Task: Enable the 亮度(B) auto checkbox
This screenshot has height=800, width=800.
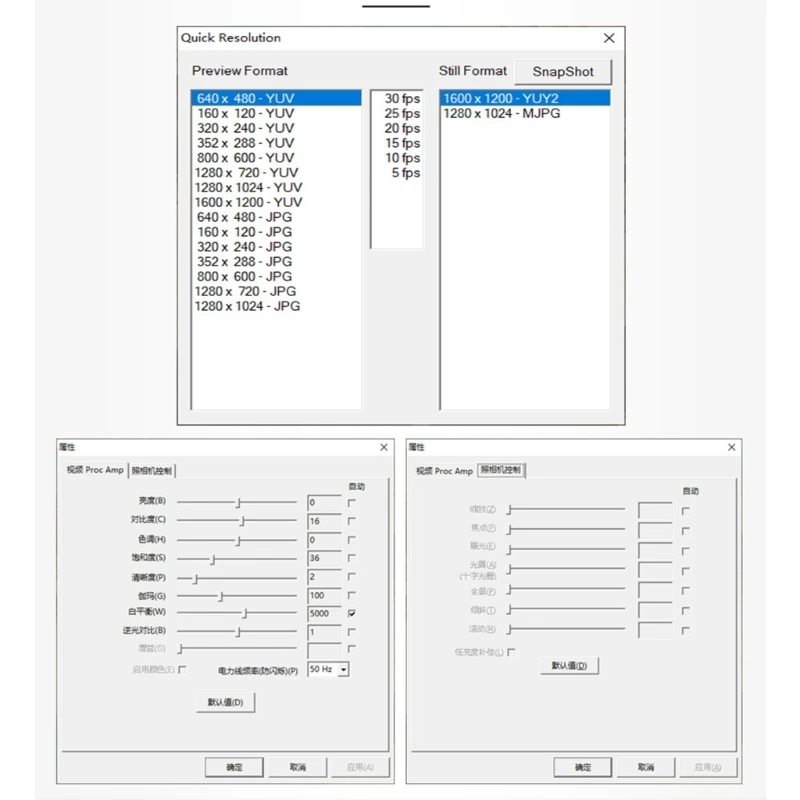Action: (x=352, y=503)
